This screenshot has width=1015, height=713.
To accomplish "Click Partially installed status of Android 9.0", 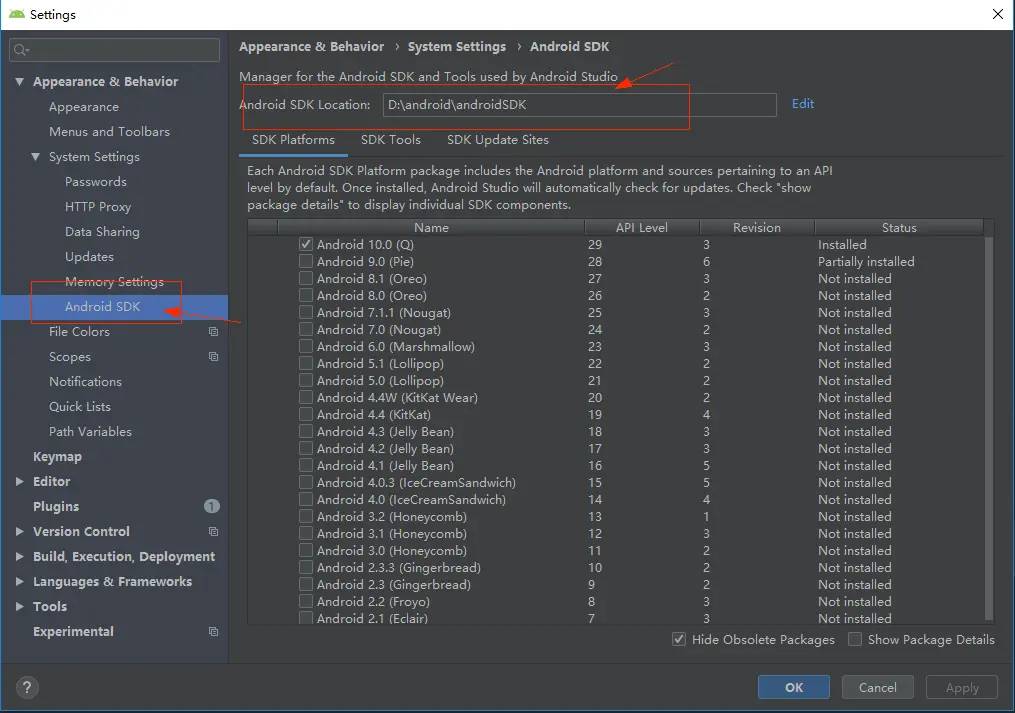I will (x=866, y=262).
